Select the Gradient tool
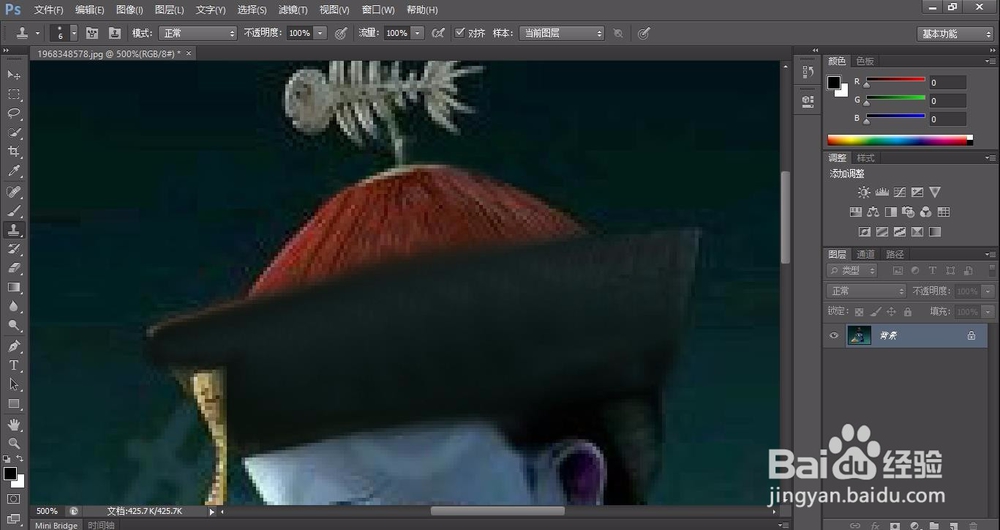The width and height of the screenshot is (1000, 530). [x=13, y=288]
